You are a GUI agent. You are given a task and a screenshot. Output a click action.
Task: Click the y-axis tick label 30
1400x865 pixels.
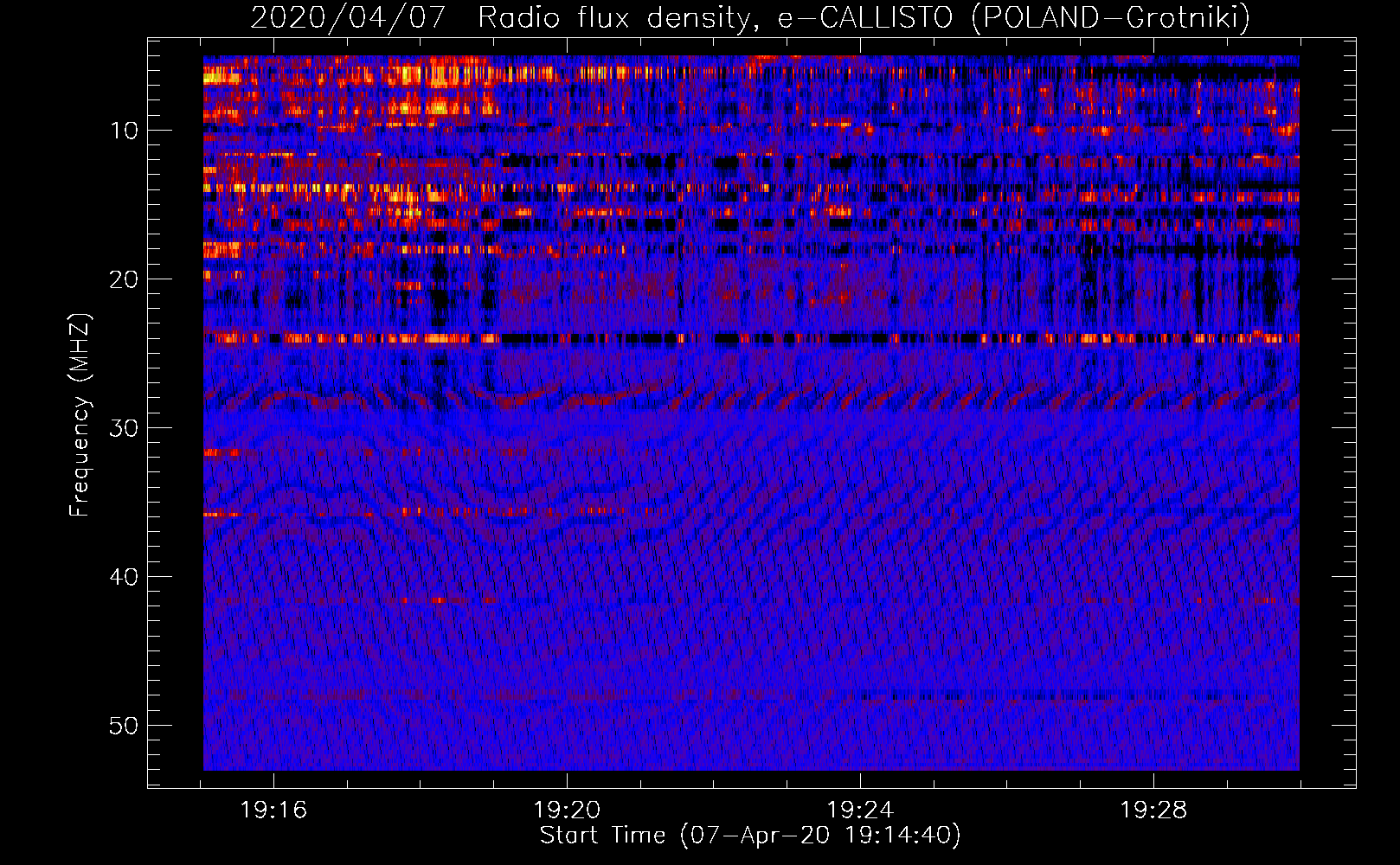tap(125, 428)
